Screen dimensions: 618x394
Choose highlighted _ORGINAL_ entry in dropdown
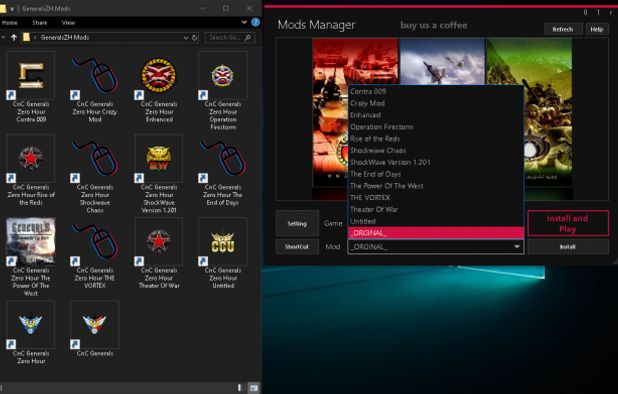(436, 233)
